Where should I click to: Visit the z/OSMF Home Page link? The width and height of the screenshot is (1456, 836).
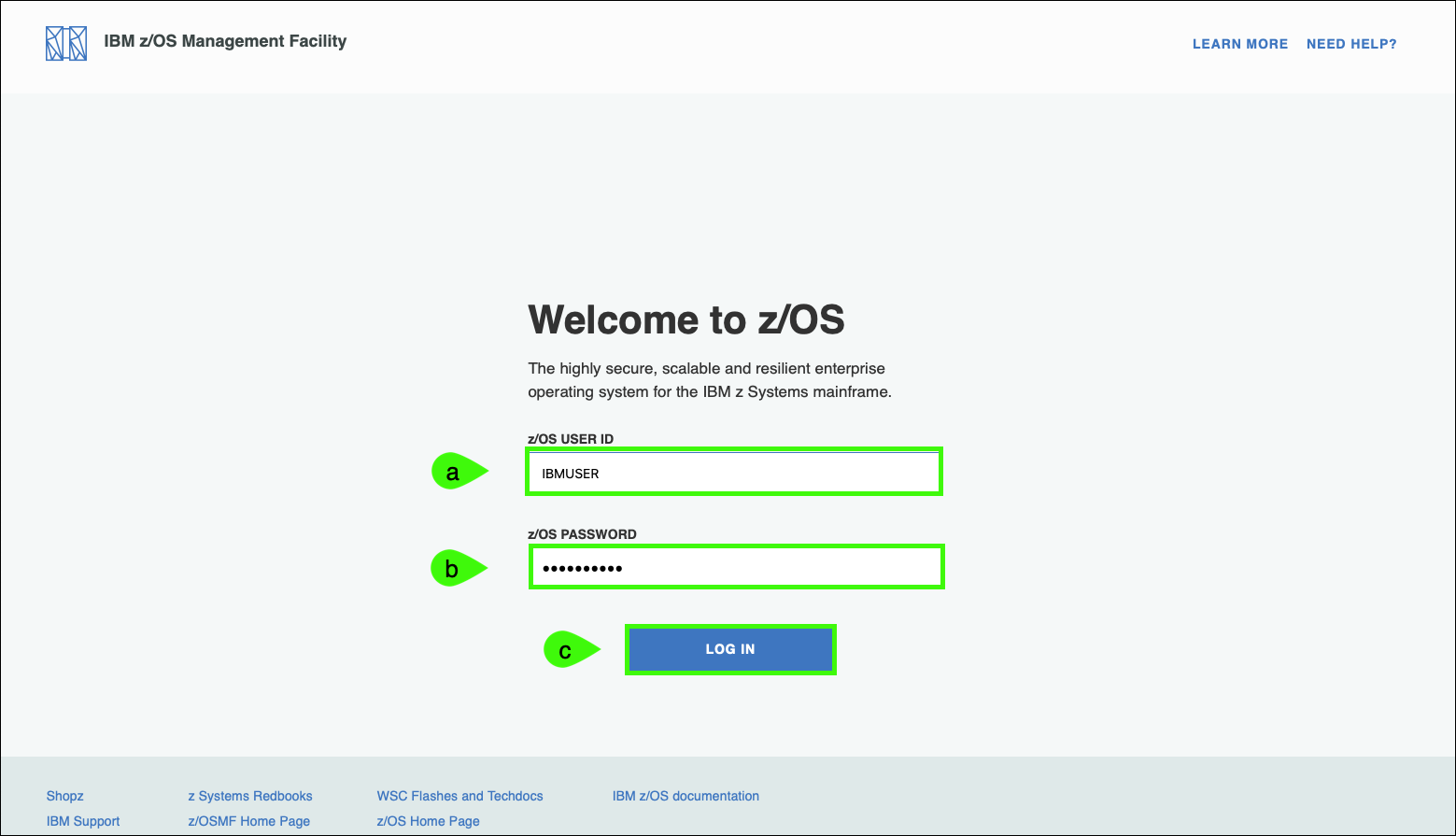(248, 821)
